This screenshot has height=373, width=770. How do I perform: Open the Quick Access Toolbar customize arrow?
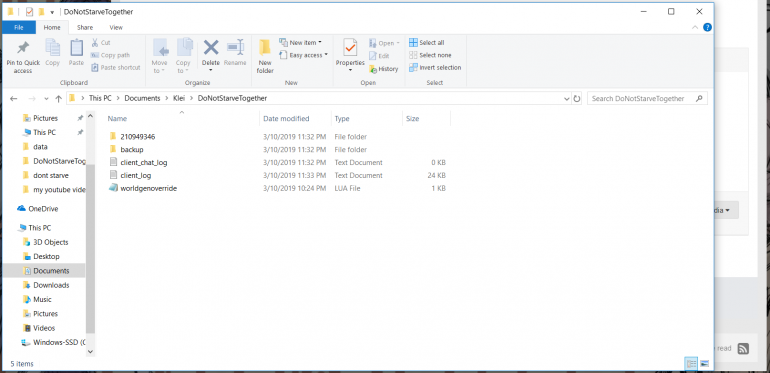[52, 12]
